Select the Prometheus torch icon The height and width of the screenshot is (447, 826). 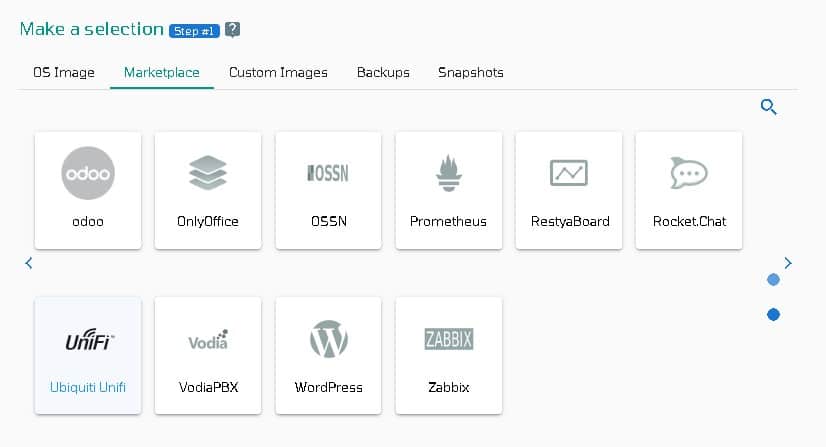pyautogui.click(x=448, y=173)
